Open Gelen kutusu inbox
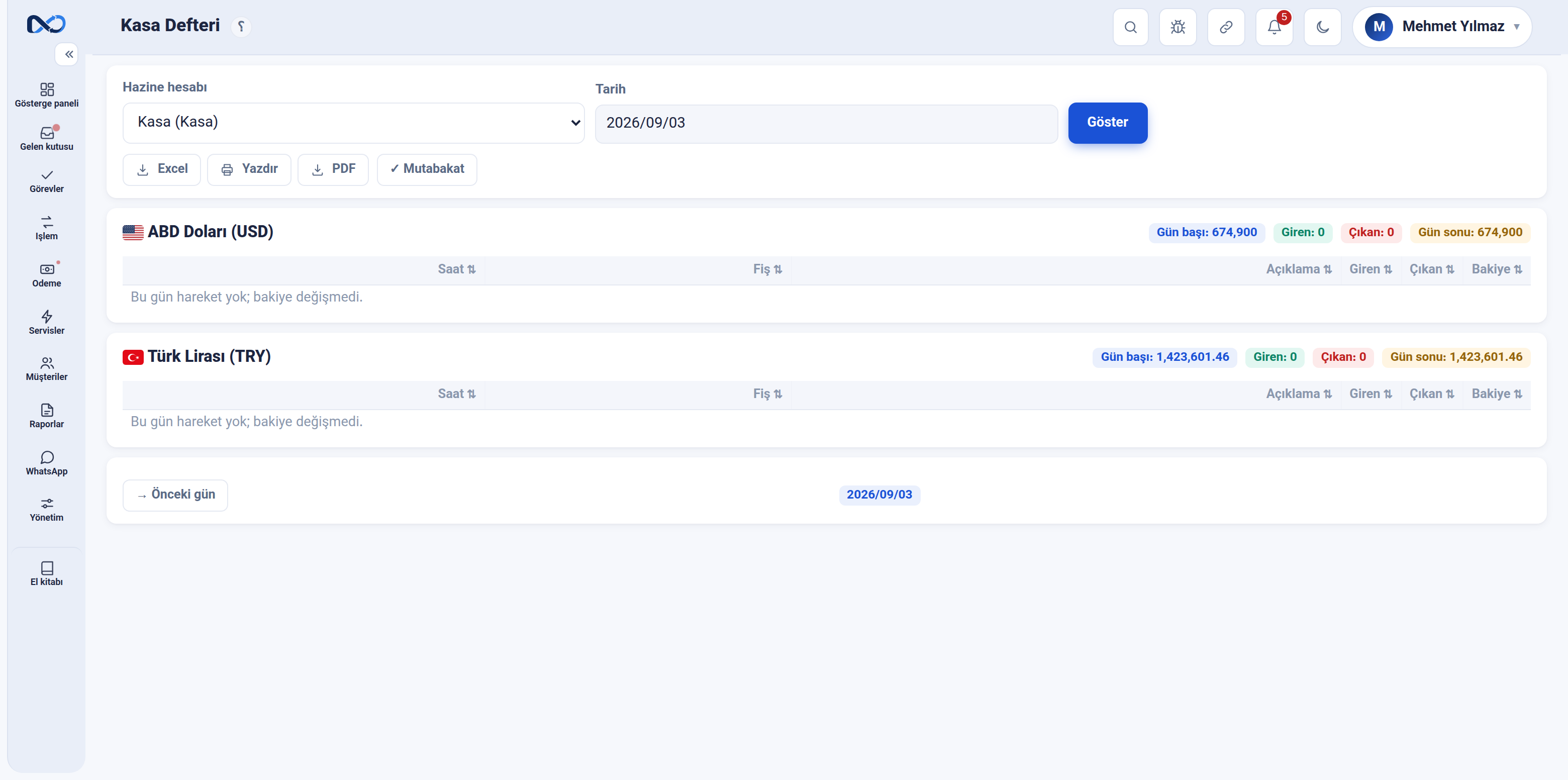This screenshot has width=1568, height=780. coord(47,138)
